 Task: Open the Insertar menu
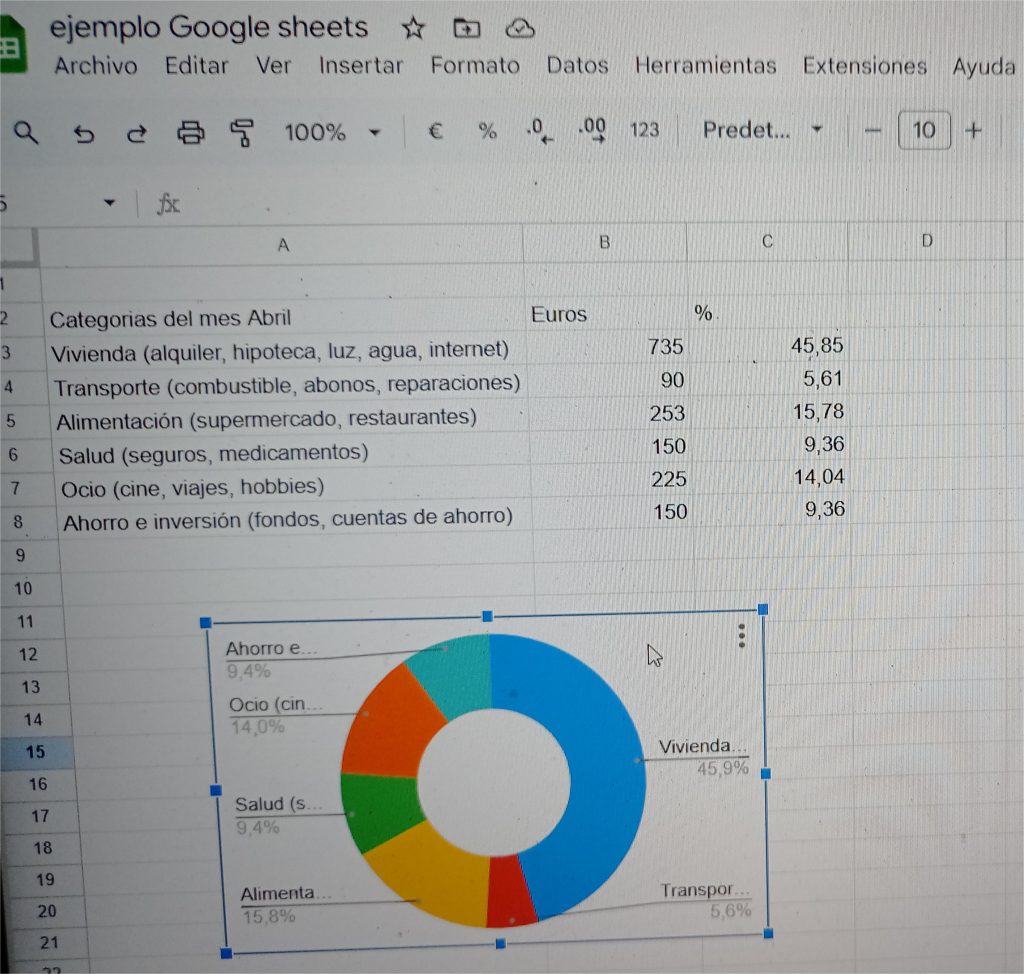coord(360,66)
